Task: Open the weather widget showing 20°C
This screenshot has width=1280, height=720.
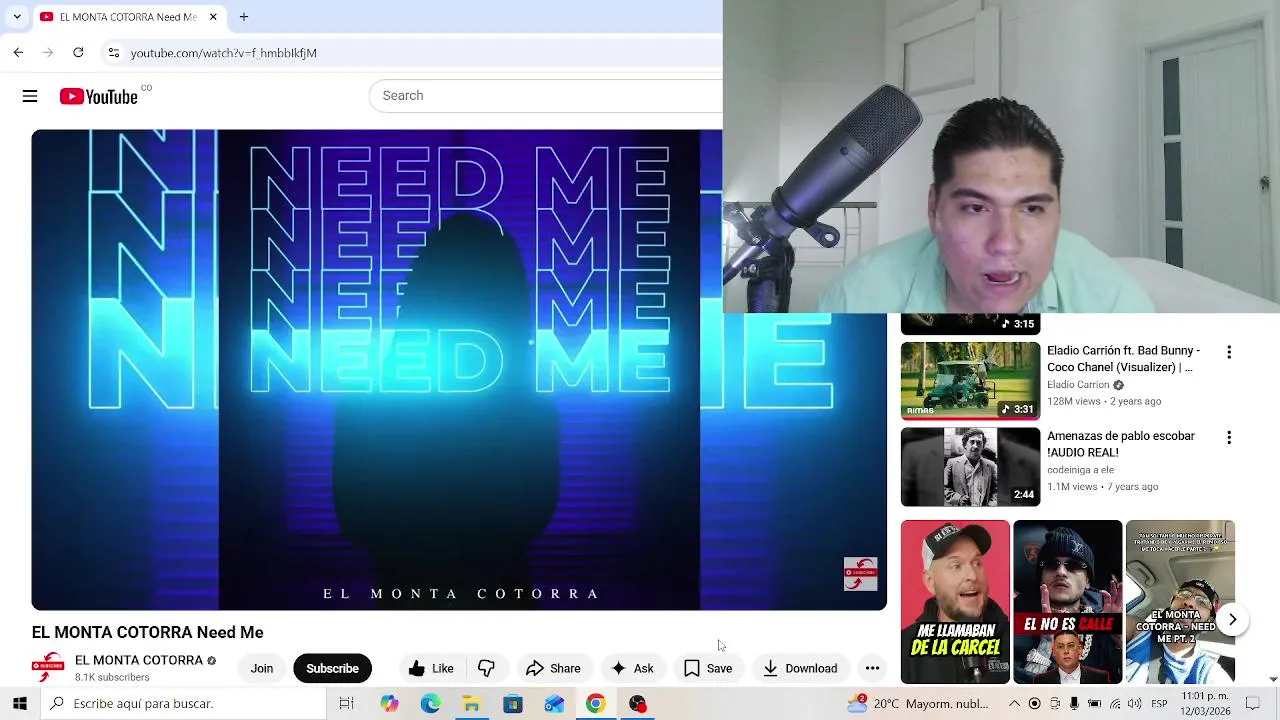Action: point(918,704)
